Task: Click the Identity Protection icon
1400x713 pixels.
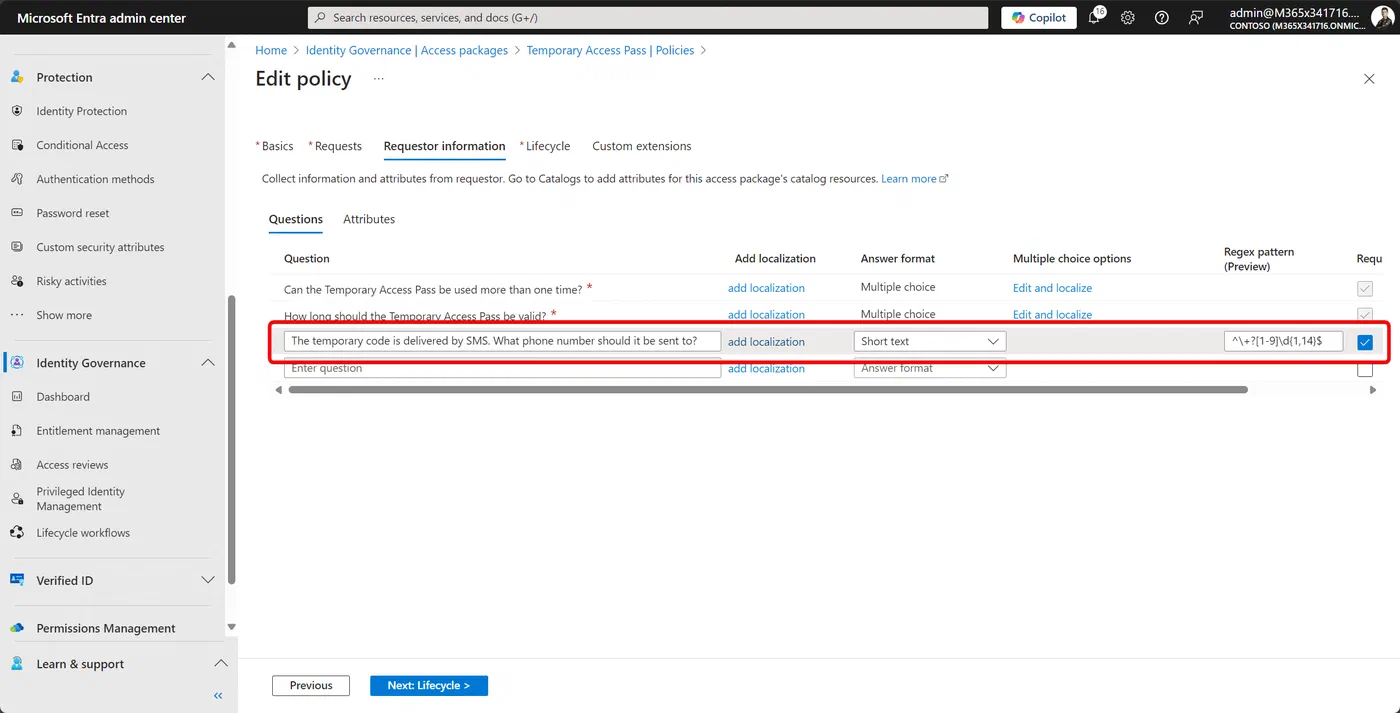Action: coord(17,111)
